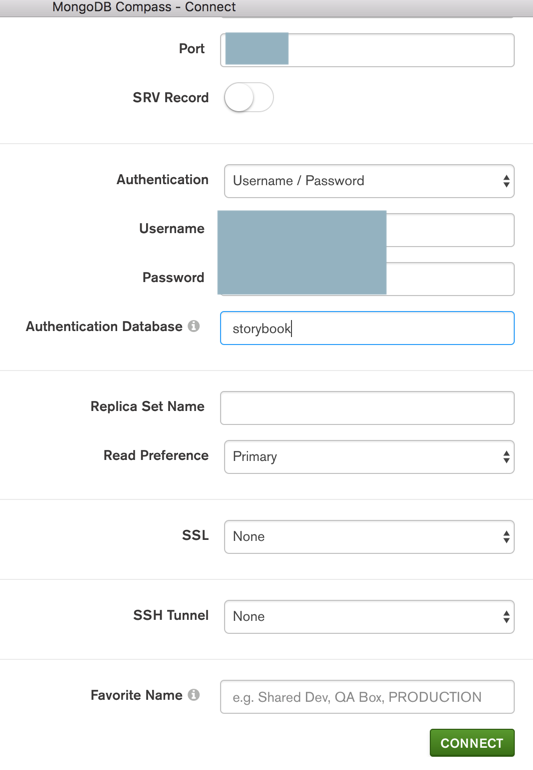Click the green CONNECT button
Screen dimensions: 533x770
point(472,743)
